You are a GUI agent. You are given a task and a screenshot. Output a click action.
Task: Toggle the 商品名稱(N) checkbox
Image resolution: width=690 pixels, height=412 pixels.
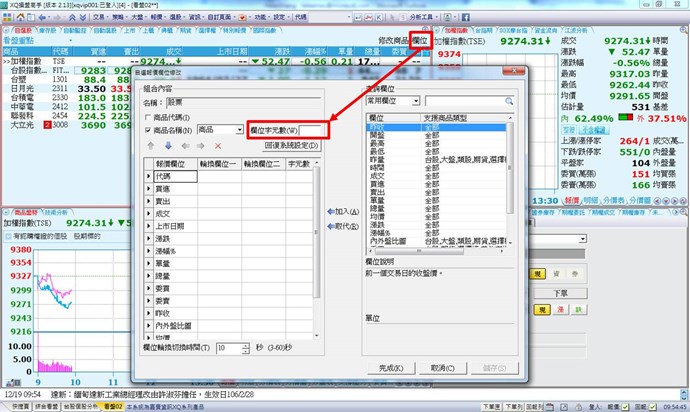click(149, 130)
